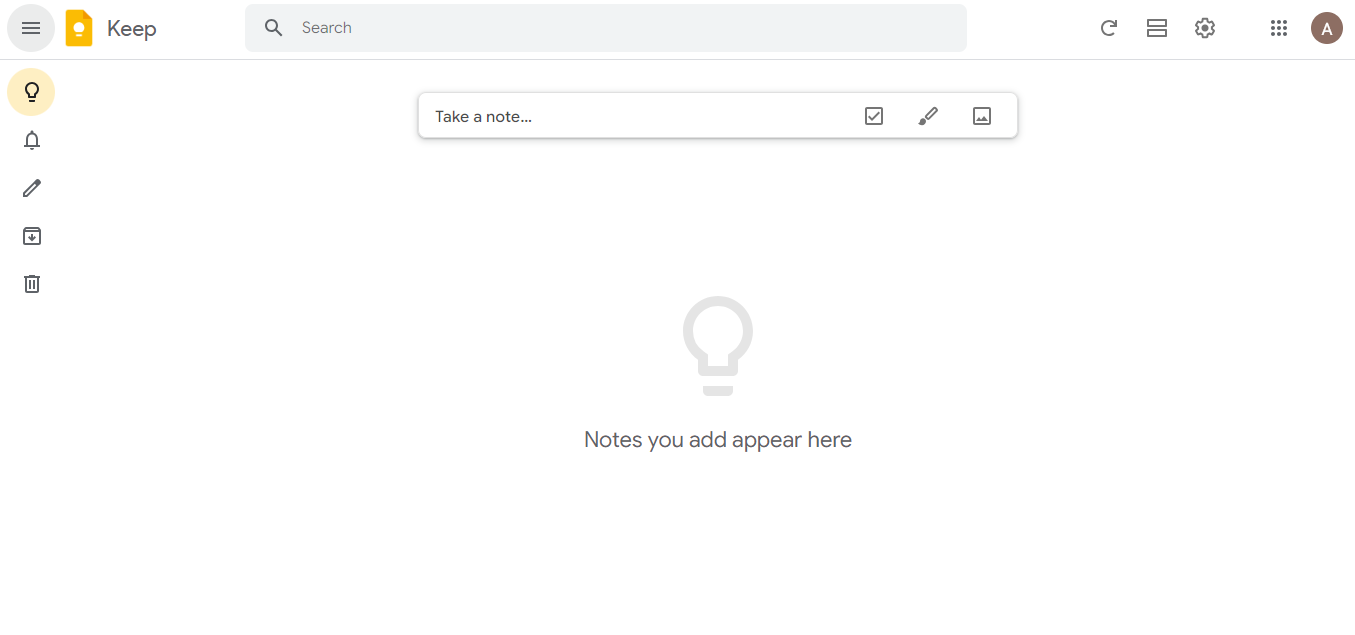Create a new note with image
Viewport: 1355px width, 635px height.
pyautogui.click(x=982, y=116)
